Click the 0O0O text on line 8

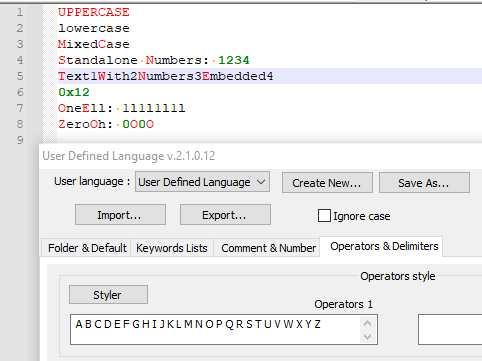138,124
